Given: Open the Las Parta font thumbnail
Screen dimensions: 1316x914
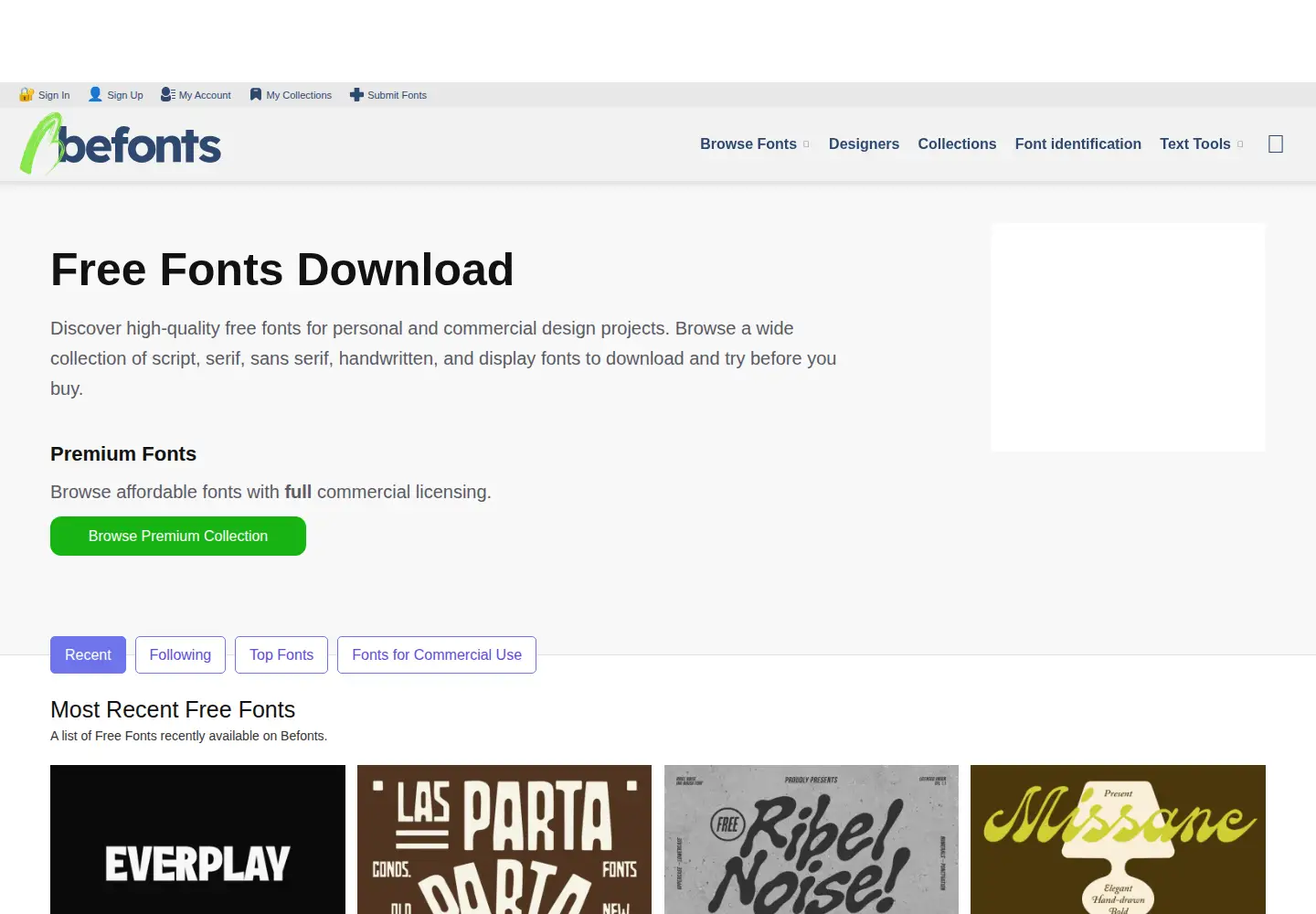Looking at the screenshot, I should coord(504,839).
